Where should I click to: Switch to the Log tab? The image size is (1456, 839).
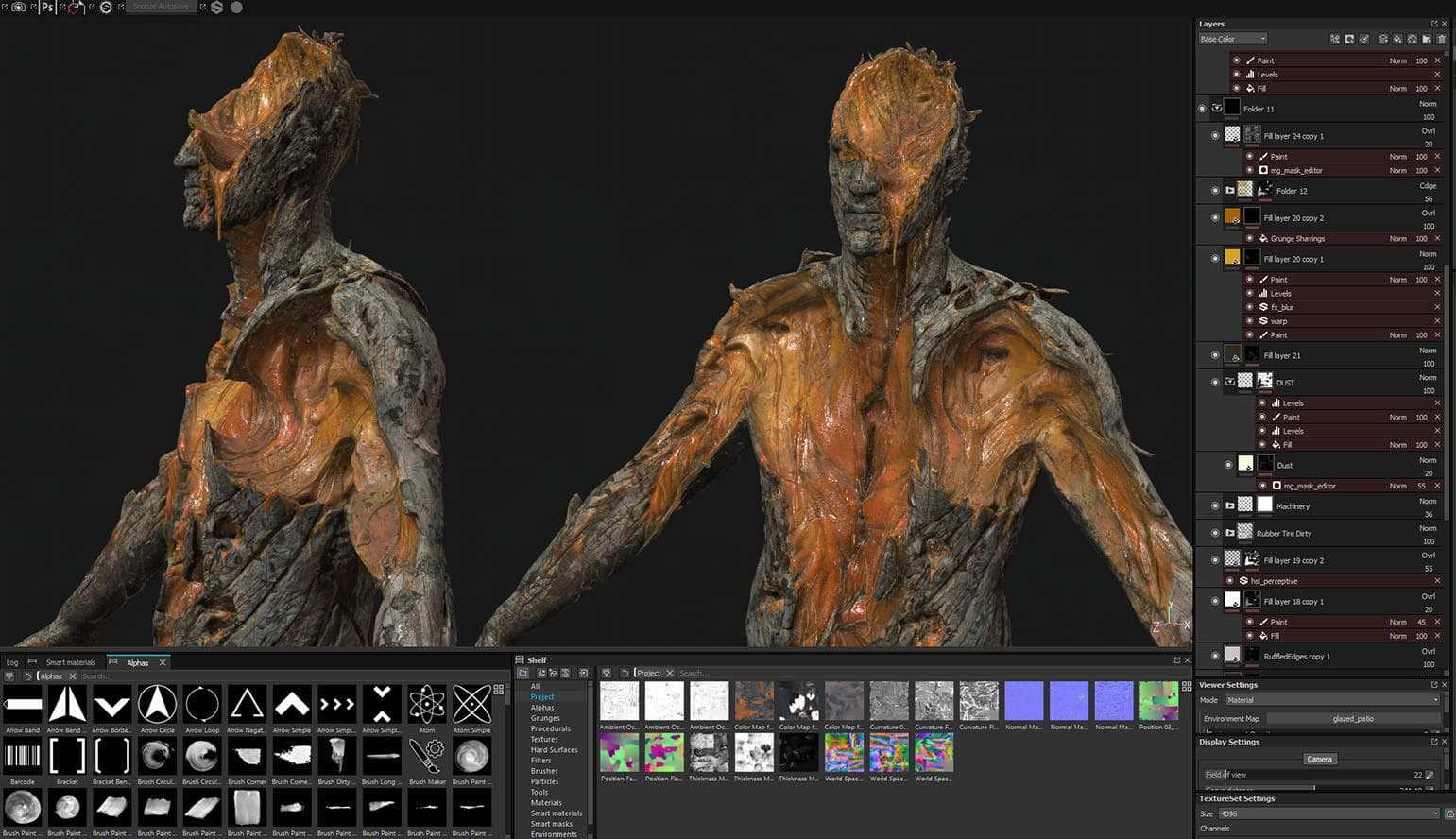click(x=12, y=662)
